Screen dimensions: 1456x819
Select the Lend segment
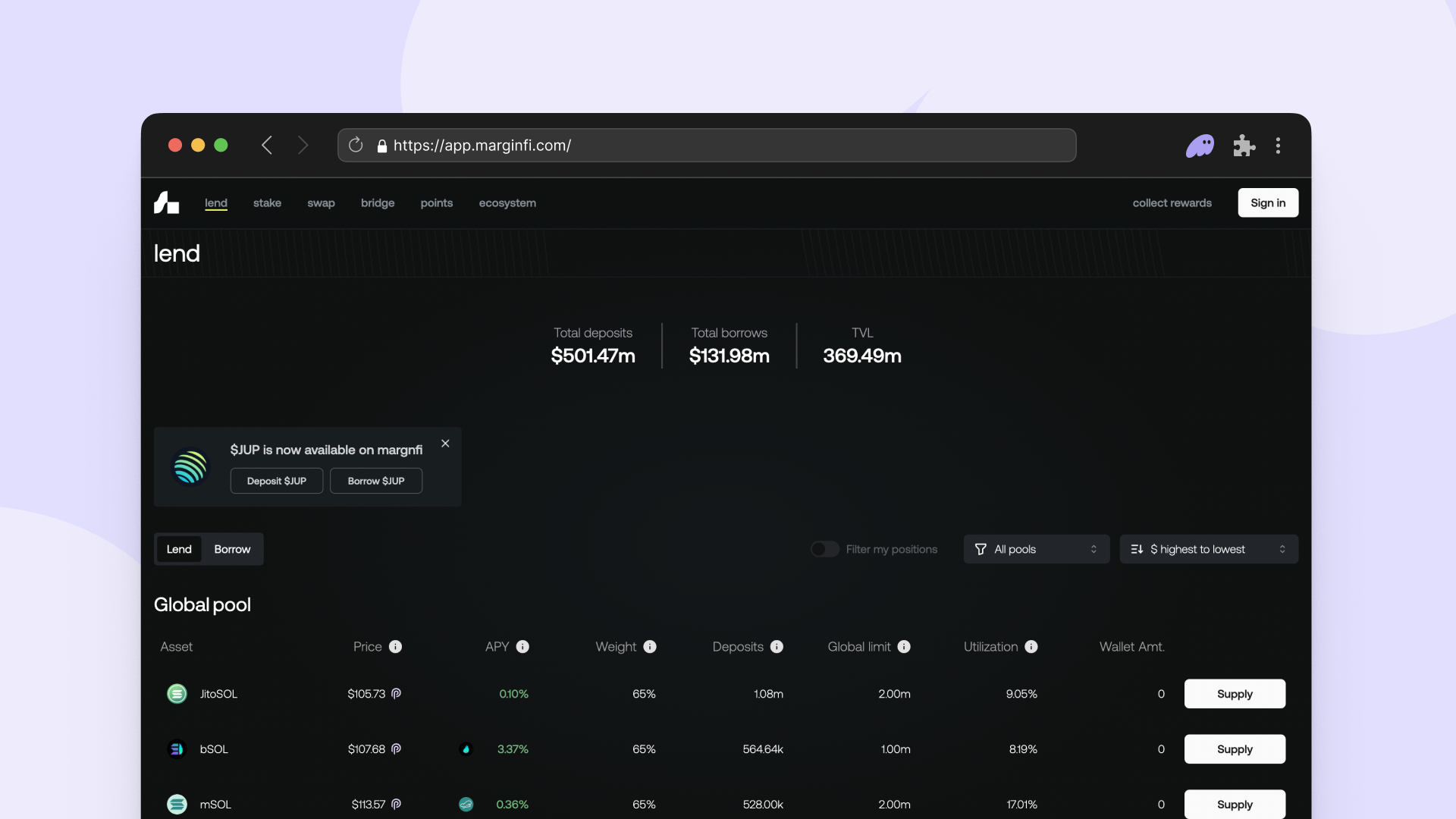click(x=179, y=549)
